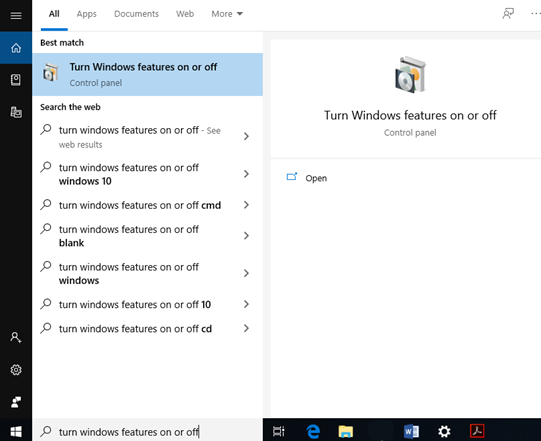
Task: Select 'turn windows features on or off cd' suggestion
Action: click(147, 329)
